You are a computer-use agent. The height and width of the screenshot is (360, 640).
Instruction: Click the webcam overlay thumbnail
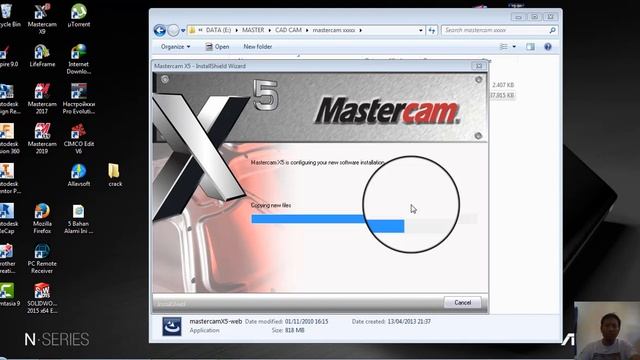click(607, 331)
